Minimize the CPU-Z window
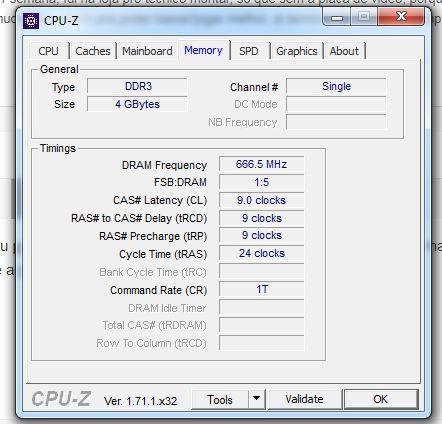The image size is (442, 424). [337, 17]
